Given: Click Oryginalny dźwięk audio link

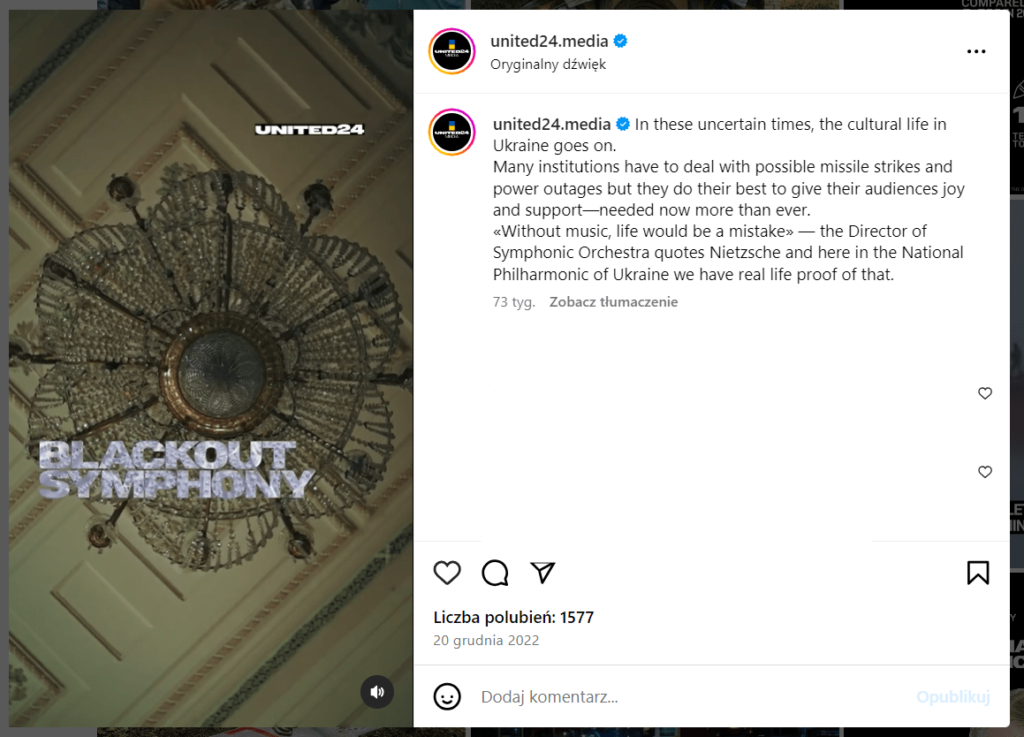Looking at the screenshot, I should [x=548, y=64].
